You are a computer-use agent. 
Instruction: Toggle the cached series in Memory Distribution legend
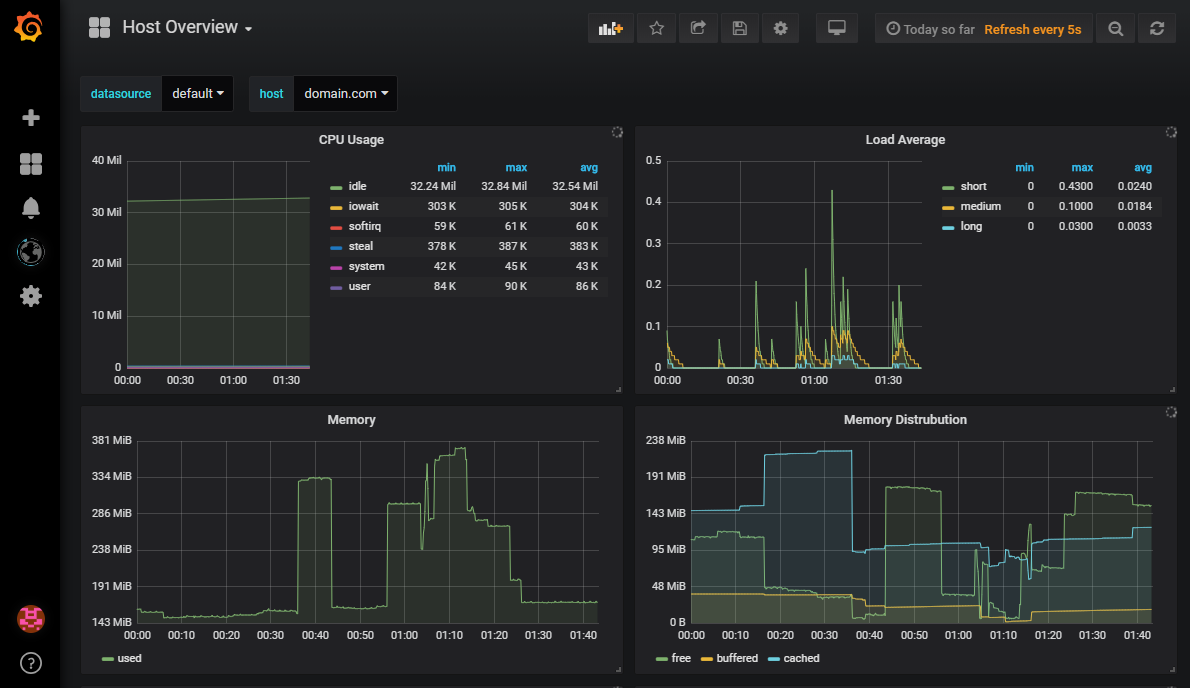pos(801,658)
